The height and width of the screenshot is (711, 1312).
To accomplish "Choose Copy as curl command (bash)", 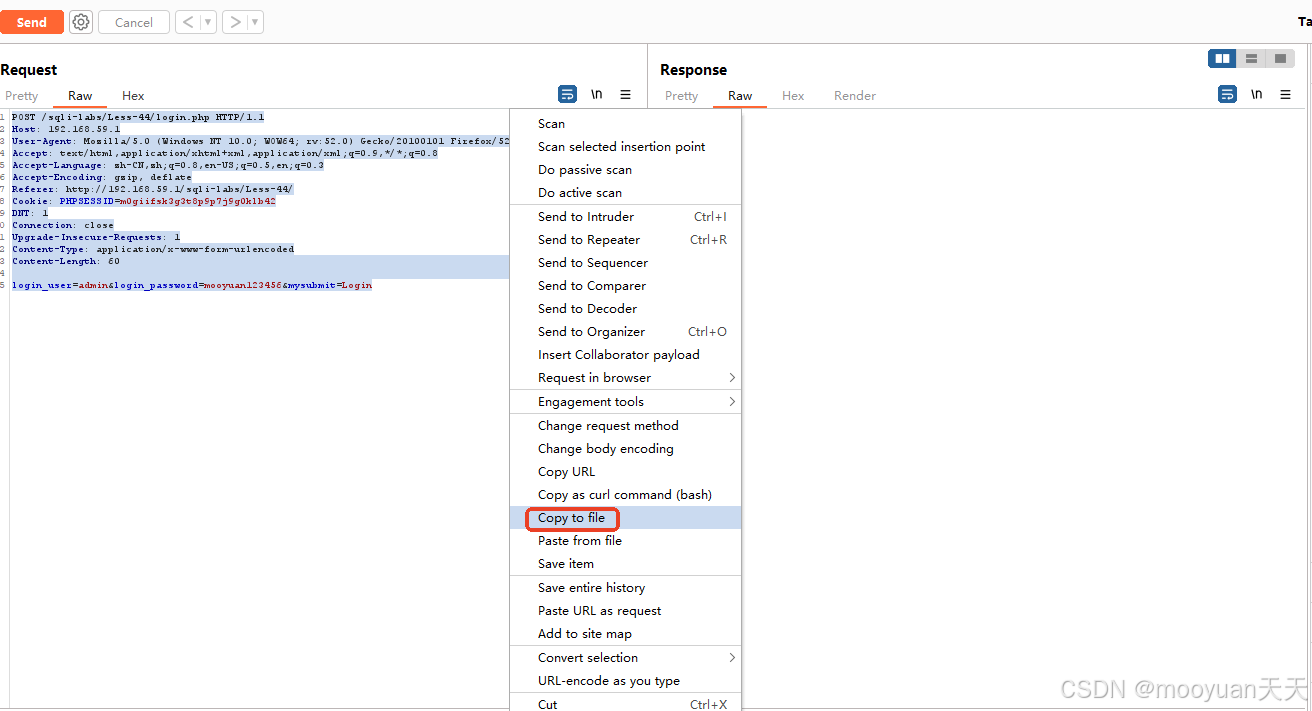I will point(625,495).
